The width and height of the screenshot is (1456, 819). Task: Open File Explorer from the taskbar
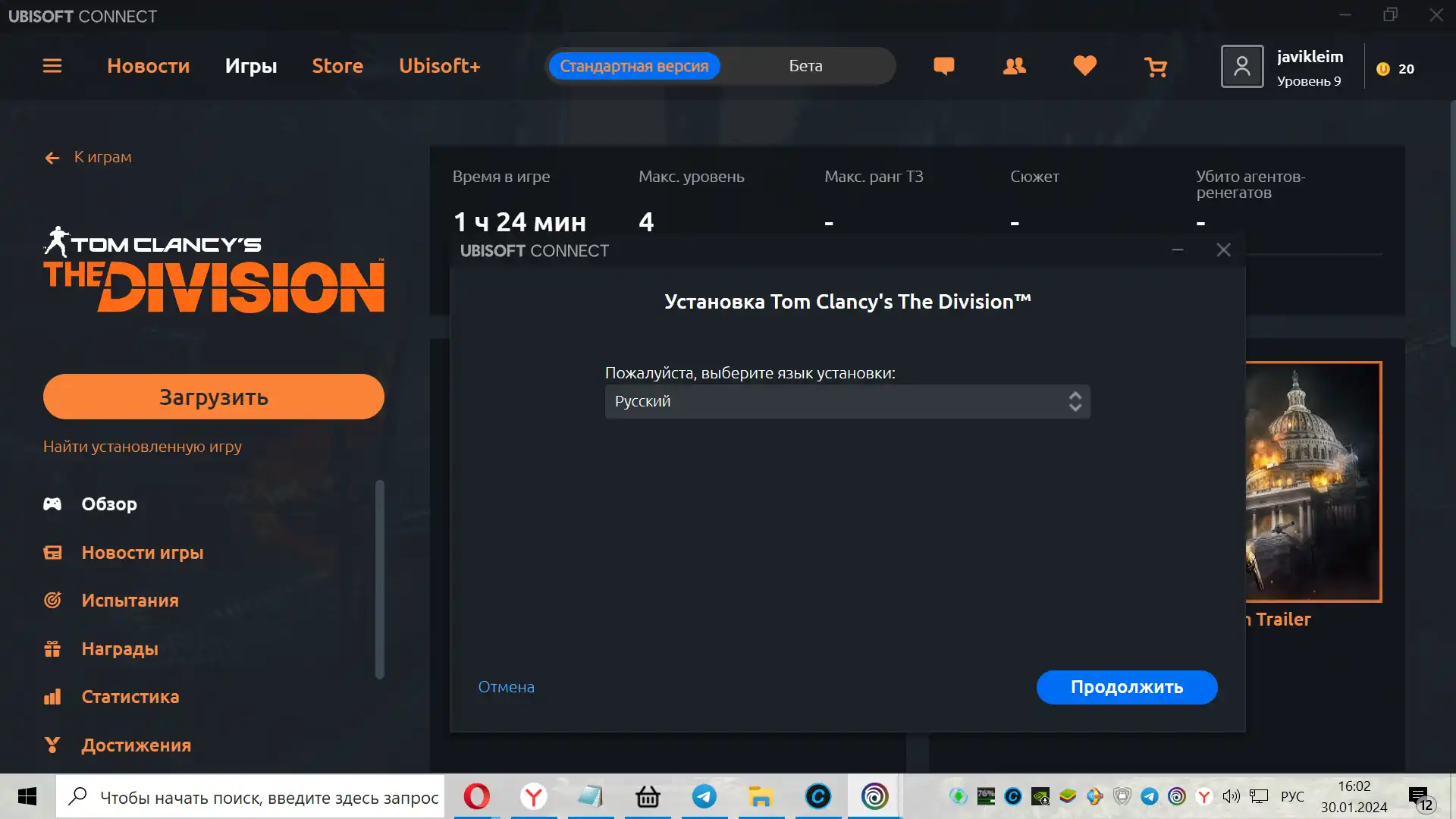pyautogui.click(x=761, y=796)
